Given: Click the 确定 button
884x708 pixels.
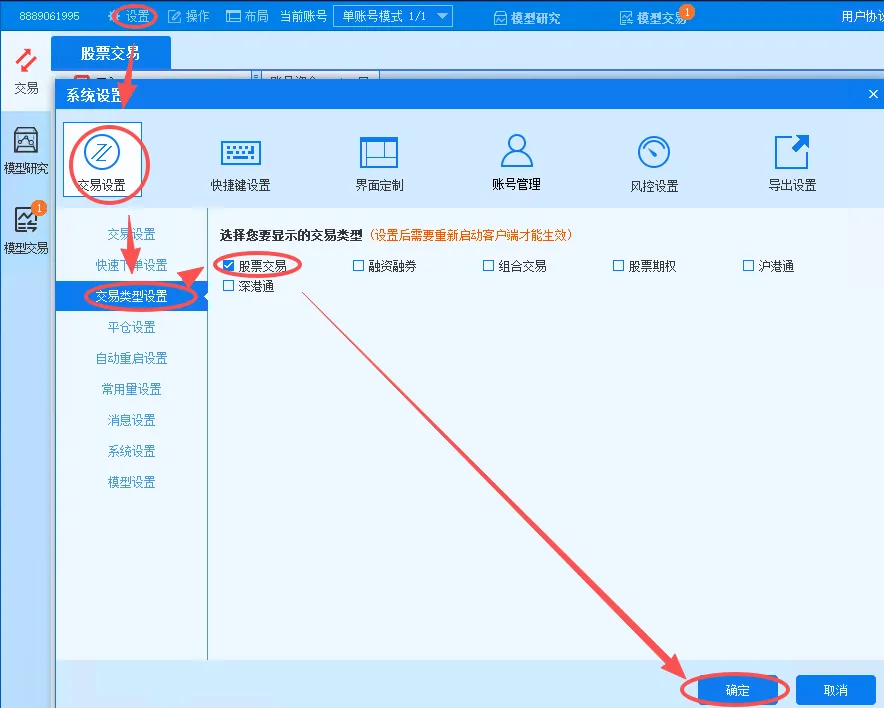Looking at the screenshot, I should coord(737,690).
